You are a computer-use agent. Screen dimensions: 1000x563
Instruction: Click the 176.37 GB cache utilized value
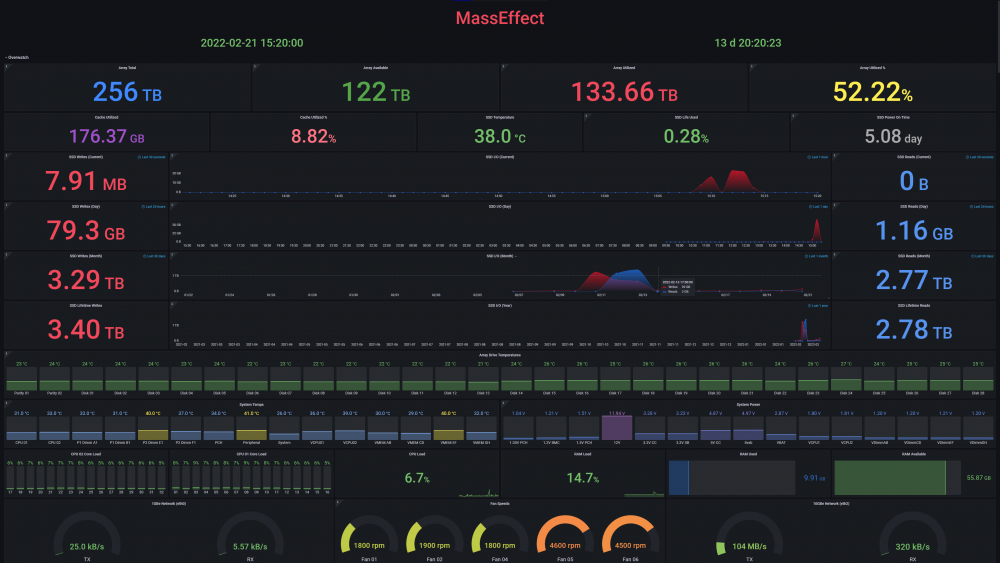[107, 136]
